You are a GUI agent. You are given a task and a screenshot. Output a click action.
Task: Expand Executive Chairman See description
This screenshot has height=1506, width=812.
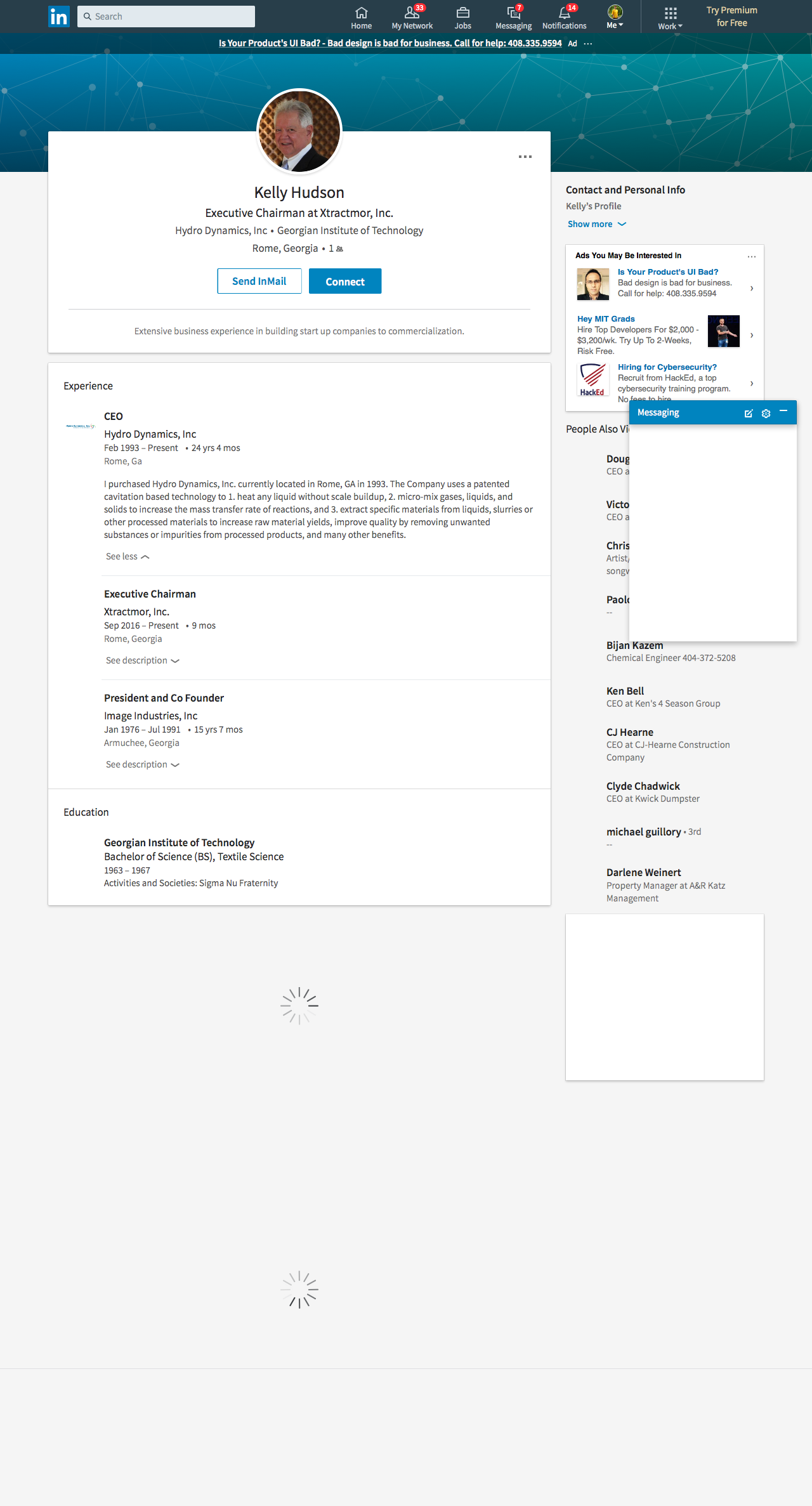[142, 660]
